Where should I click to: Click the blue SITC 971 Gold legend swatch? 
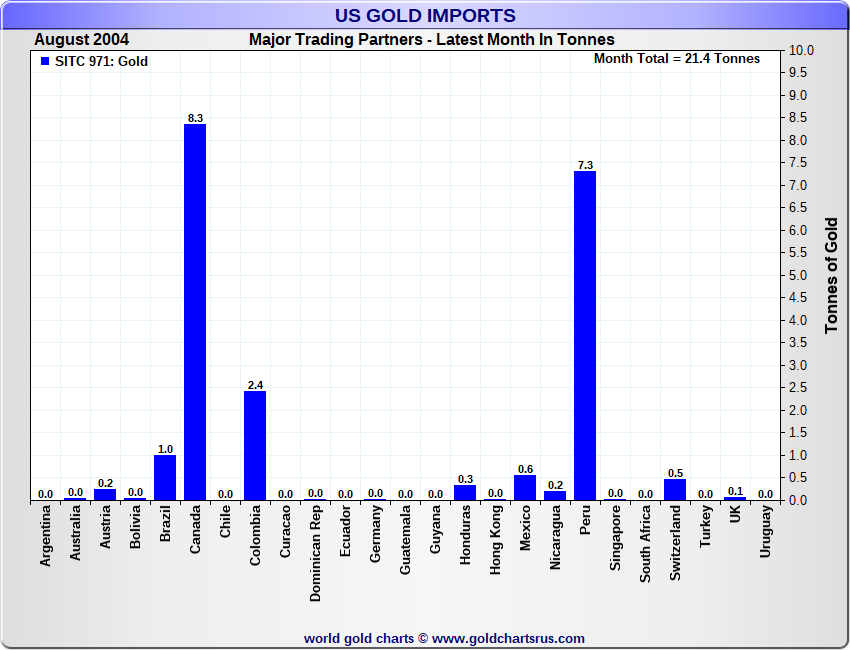44,62
